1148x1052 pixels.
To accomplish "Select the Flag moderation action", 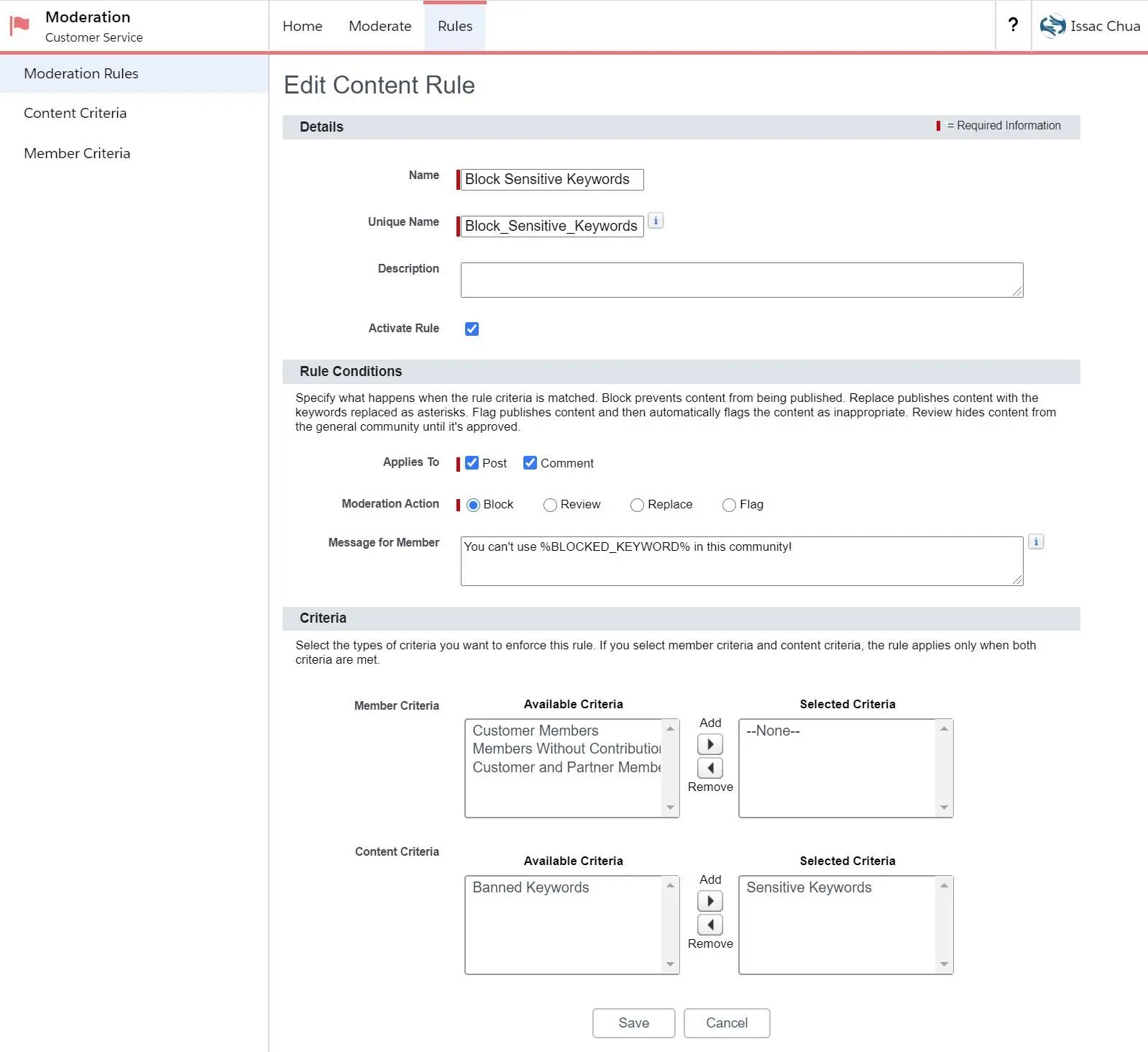I will pyautogui.click(x=729, y=505).
